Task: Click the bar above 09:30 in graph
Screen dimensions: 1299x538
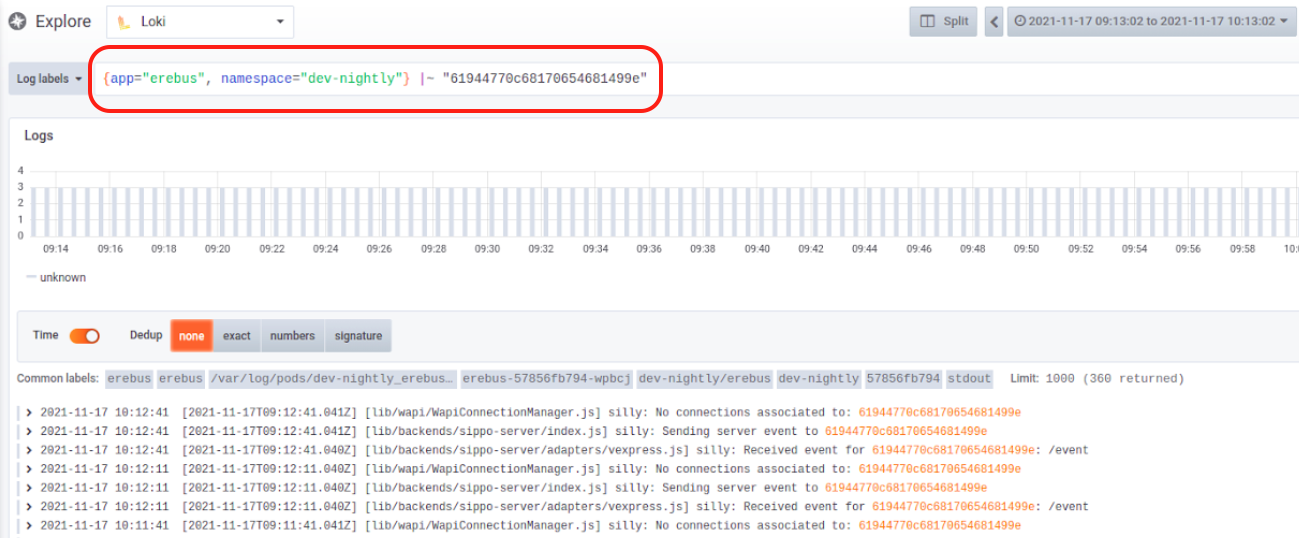Action: click(487, 211)
